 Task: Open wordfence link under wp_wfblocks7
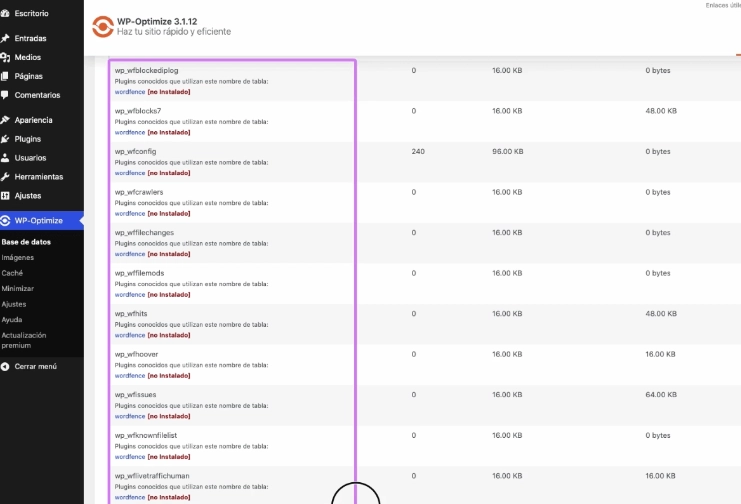[129, 133]
